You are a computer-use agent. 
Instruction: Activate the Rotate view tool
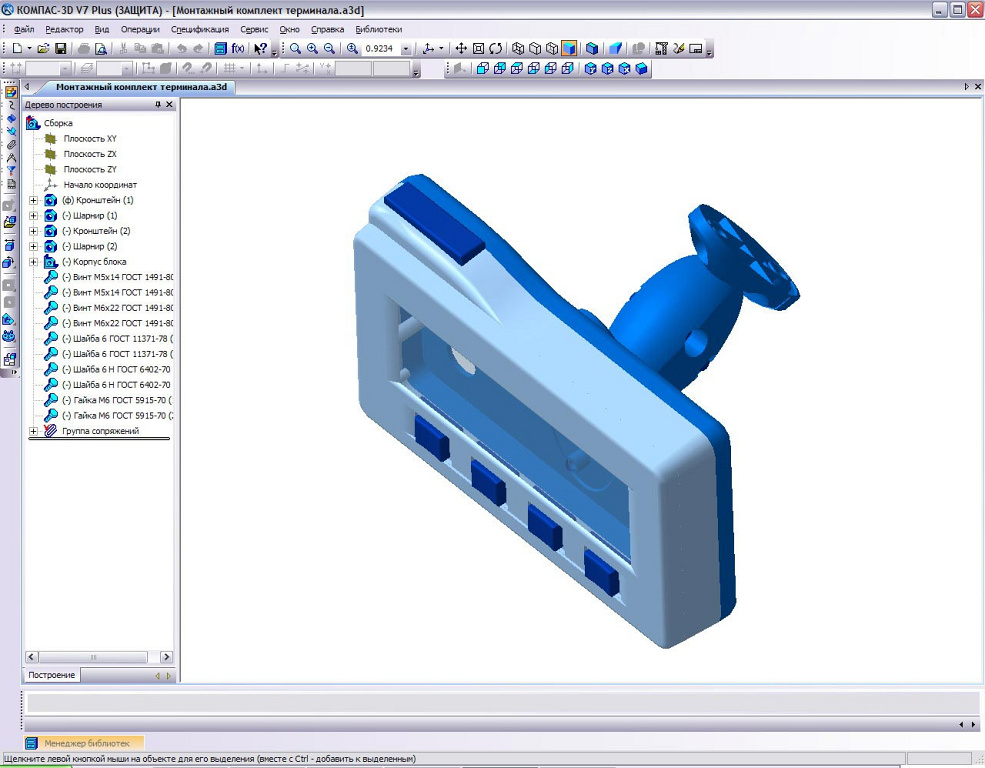[495, 48]
